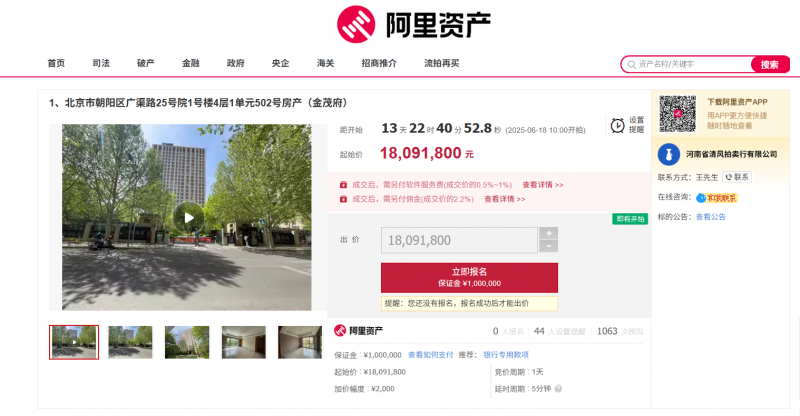Click the QR code for 阿里资产APP
Screen dimensions: 800x416
pos(678,113)
